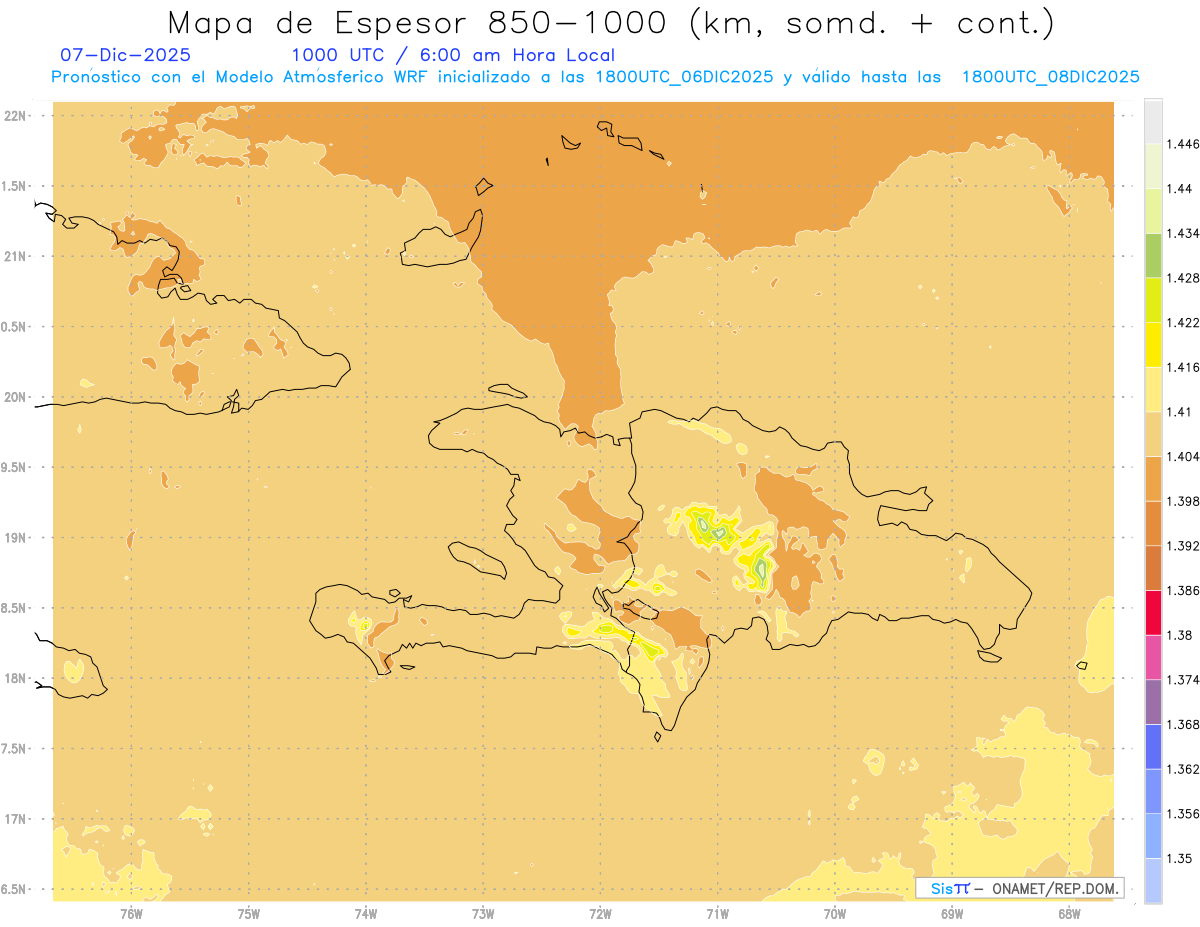Click the "17N" latitude label

point(16,820)
